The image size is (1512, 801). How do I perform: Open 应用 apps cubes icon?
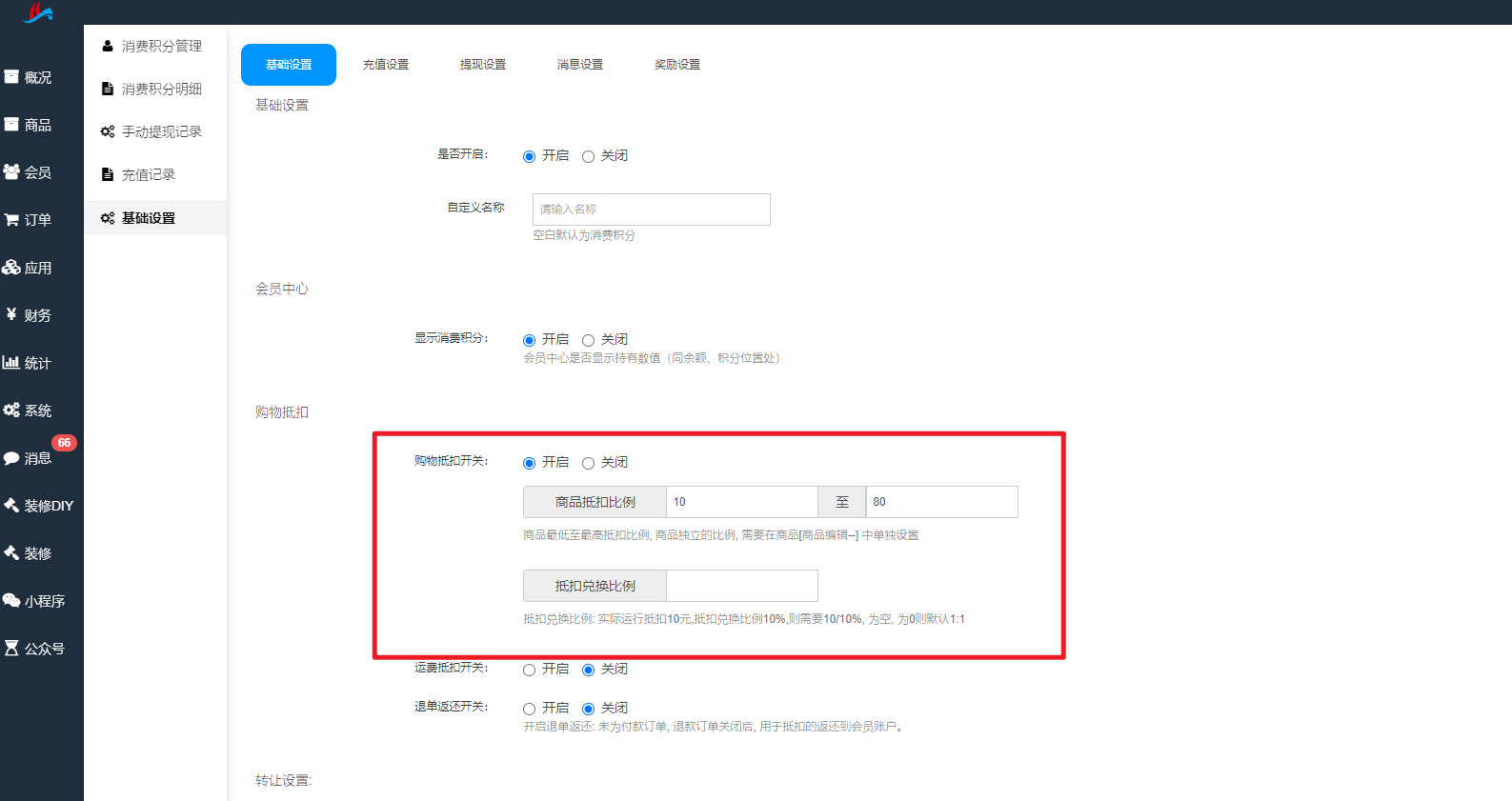(x=11, y=267)
